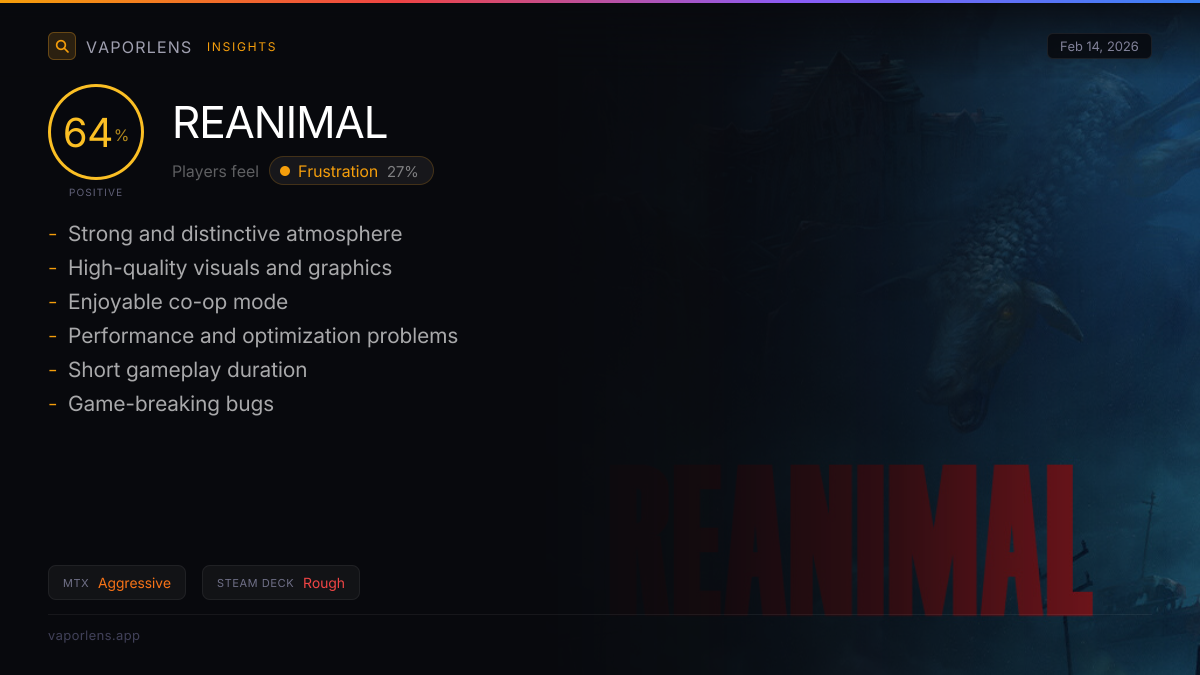Click the REANIMAL game title heading

coord(280,123)
